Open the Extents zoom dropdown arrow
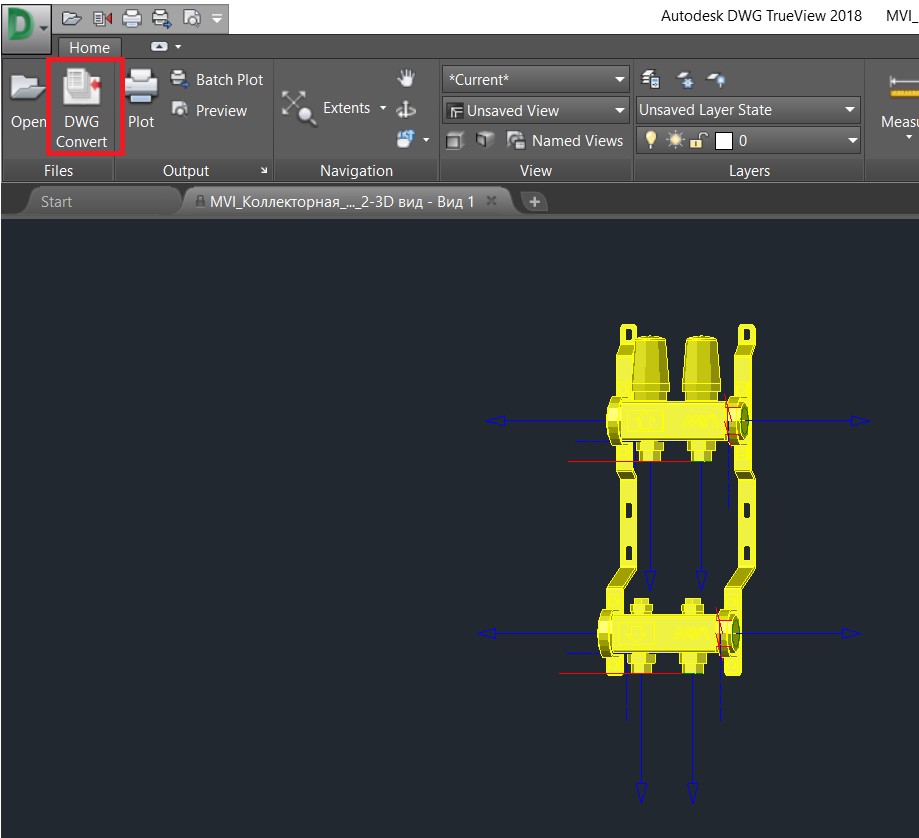Screen dimensions: 919x838 (x=382, y=108)
